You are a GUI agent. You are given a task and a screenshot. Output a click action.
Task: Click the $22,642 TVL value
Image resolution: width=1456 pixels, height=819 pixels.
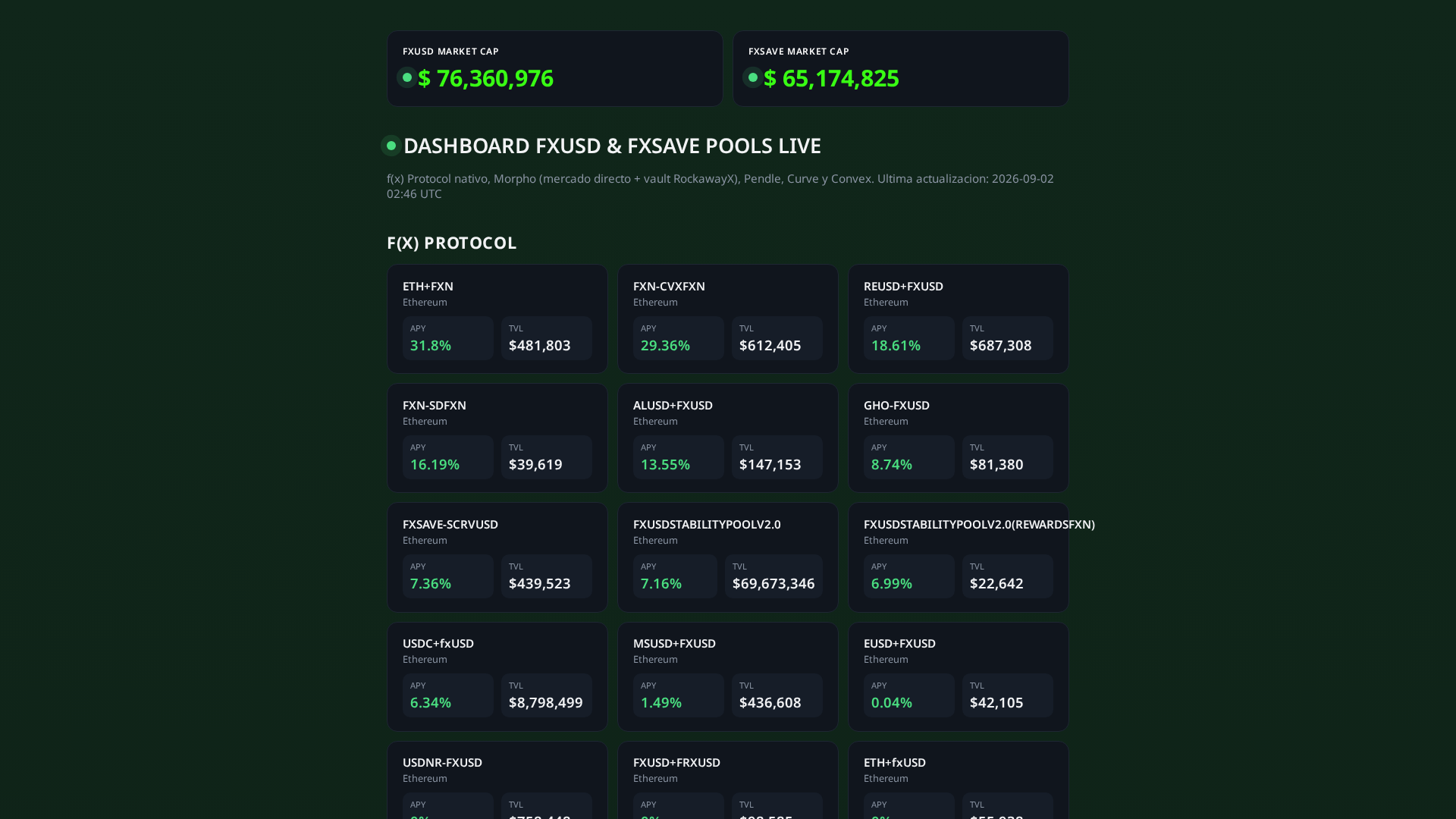997,583
